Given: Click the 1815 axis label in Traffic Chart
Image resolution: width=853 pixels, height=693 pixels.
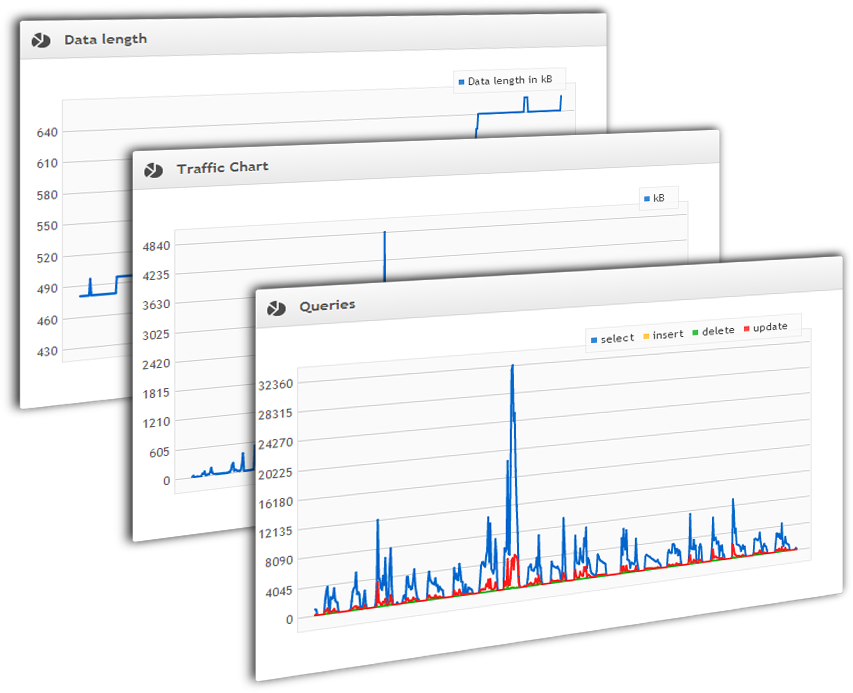Looking at the screenshot, I should 156,393.
